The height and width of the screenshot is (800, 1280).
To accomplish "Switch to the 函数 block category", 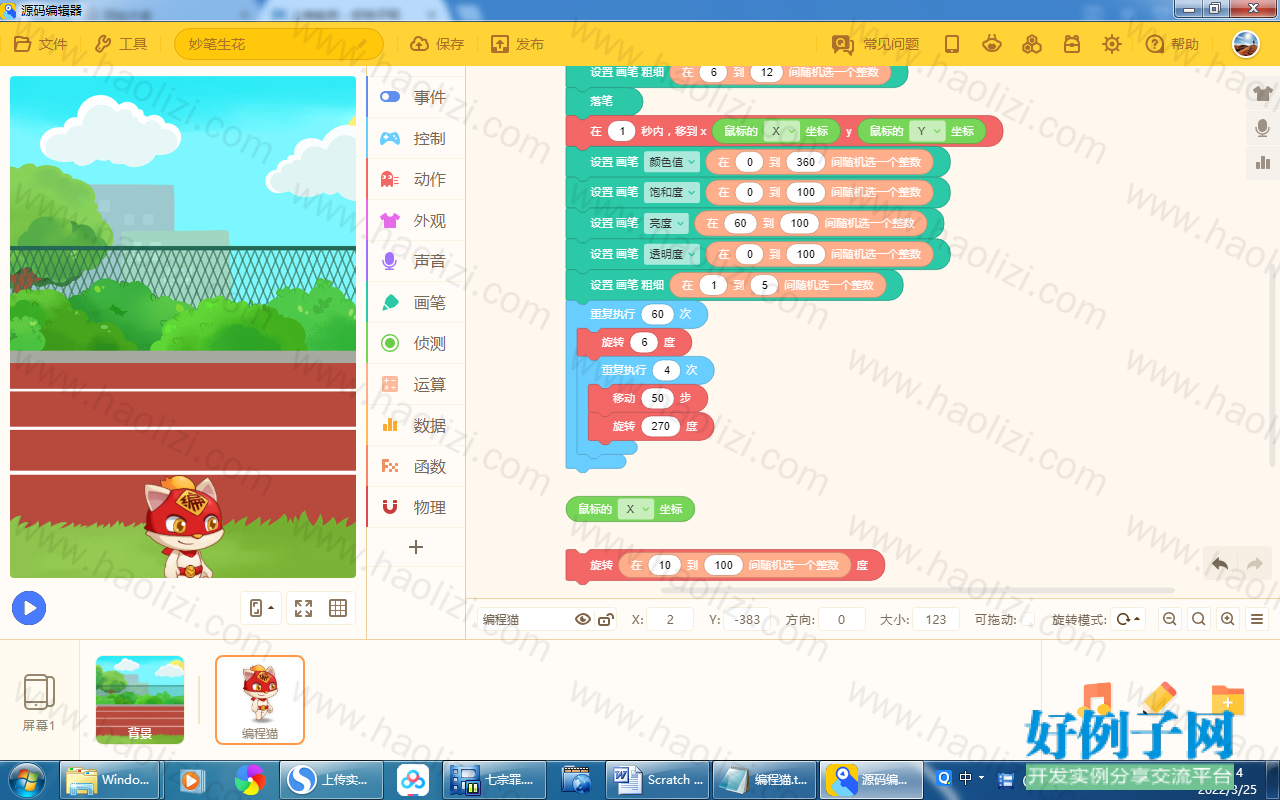I will tap(417, 466).
